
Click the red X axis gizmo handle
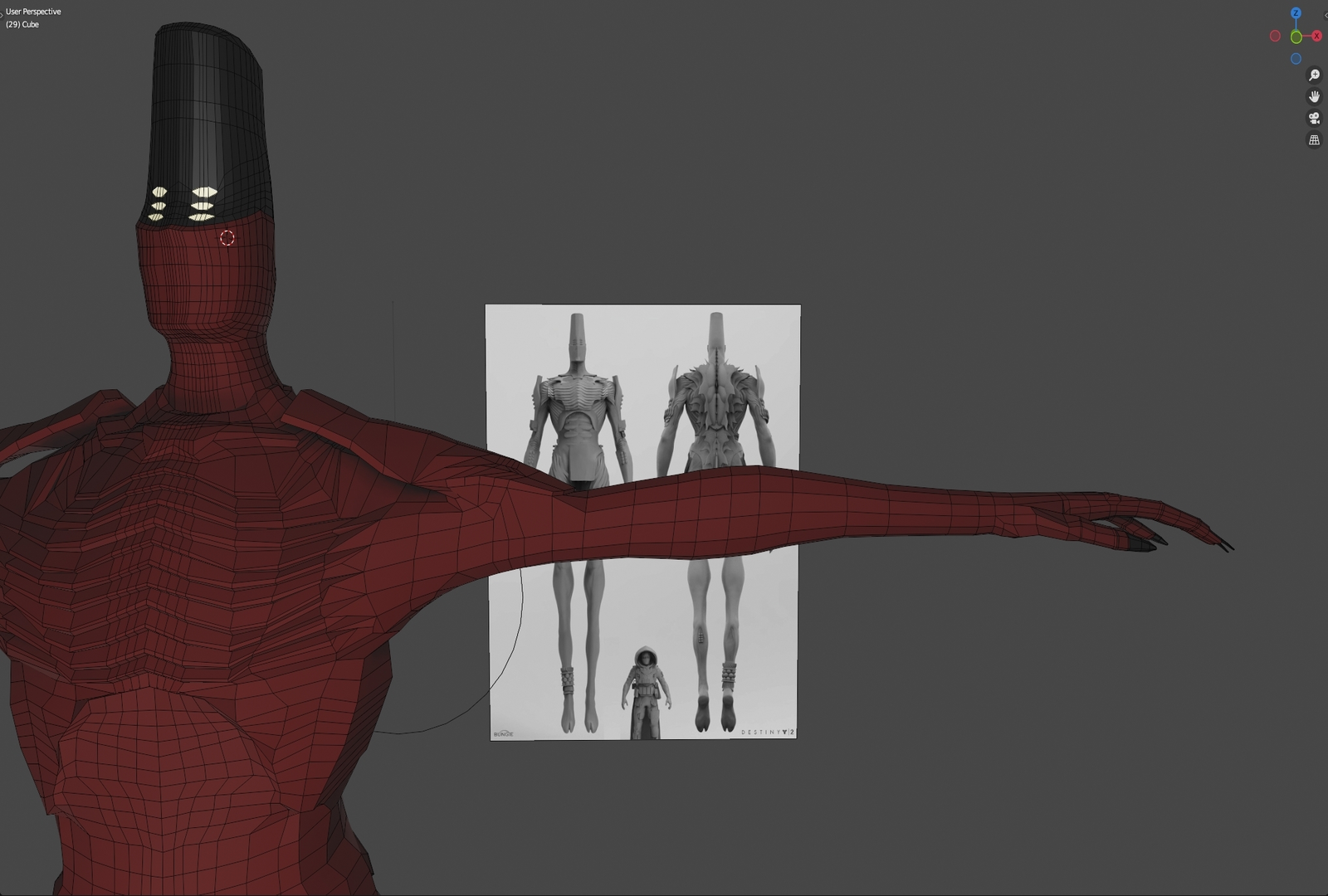pos(1316,37)
